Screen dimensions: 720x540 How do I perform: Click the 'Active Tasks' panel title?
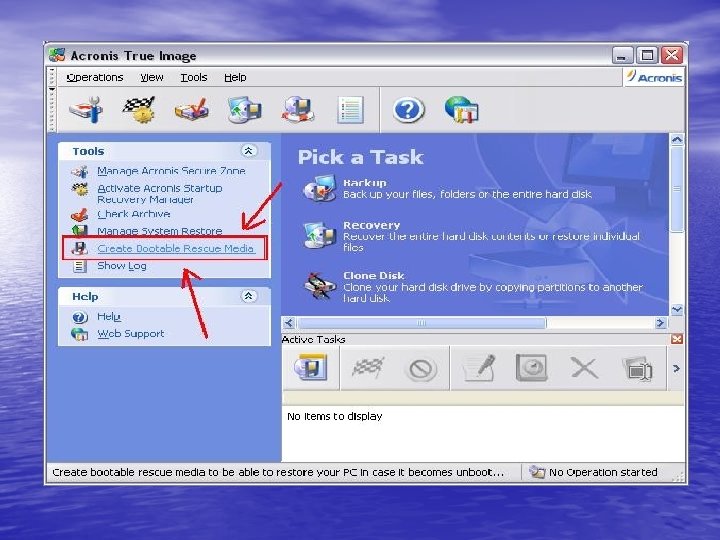313,339
